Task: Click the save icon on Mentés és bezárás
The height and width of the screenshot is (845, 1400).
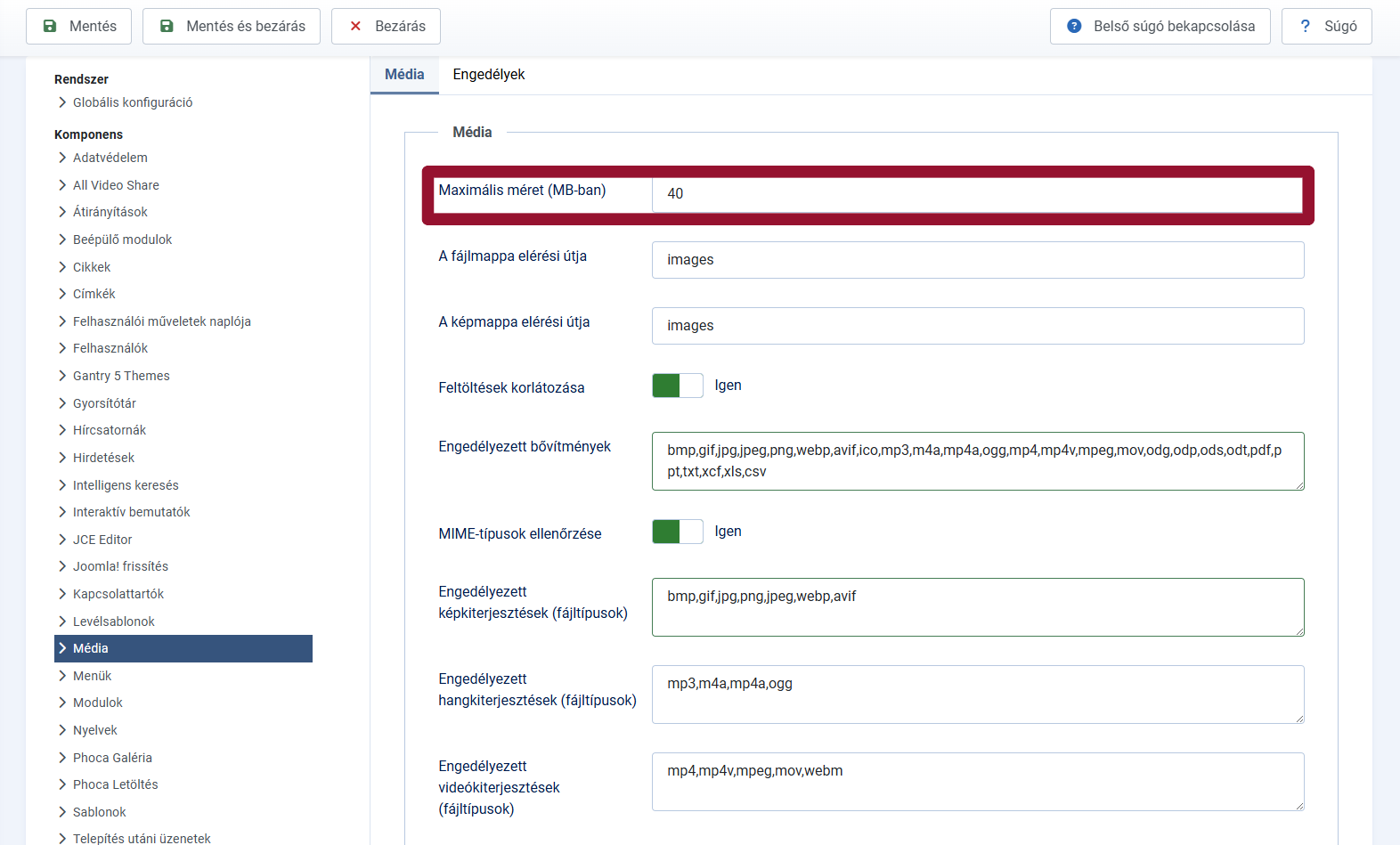Action: tap(167, 27)
